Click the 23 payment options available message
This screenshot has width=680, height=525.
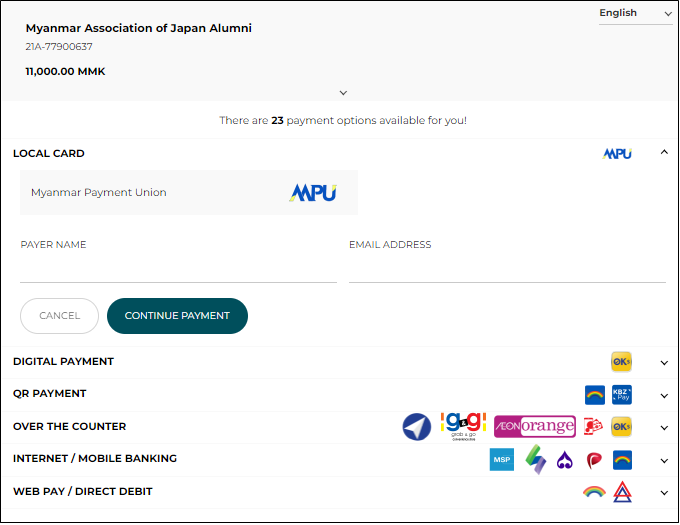point(343,121)
